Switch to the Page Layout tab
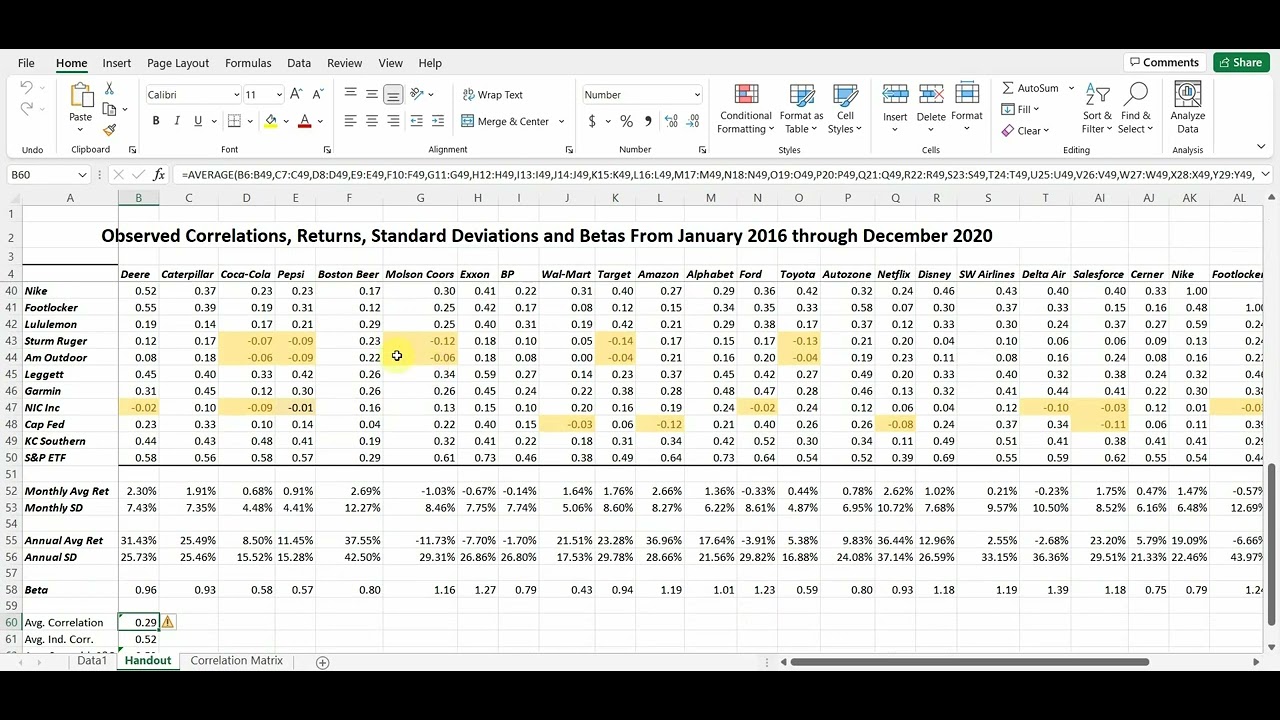Screen dimensions: 1280x720 178,63
